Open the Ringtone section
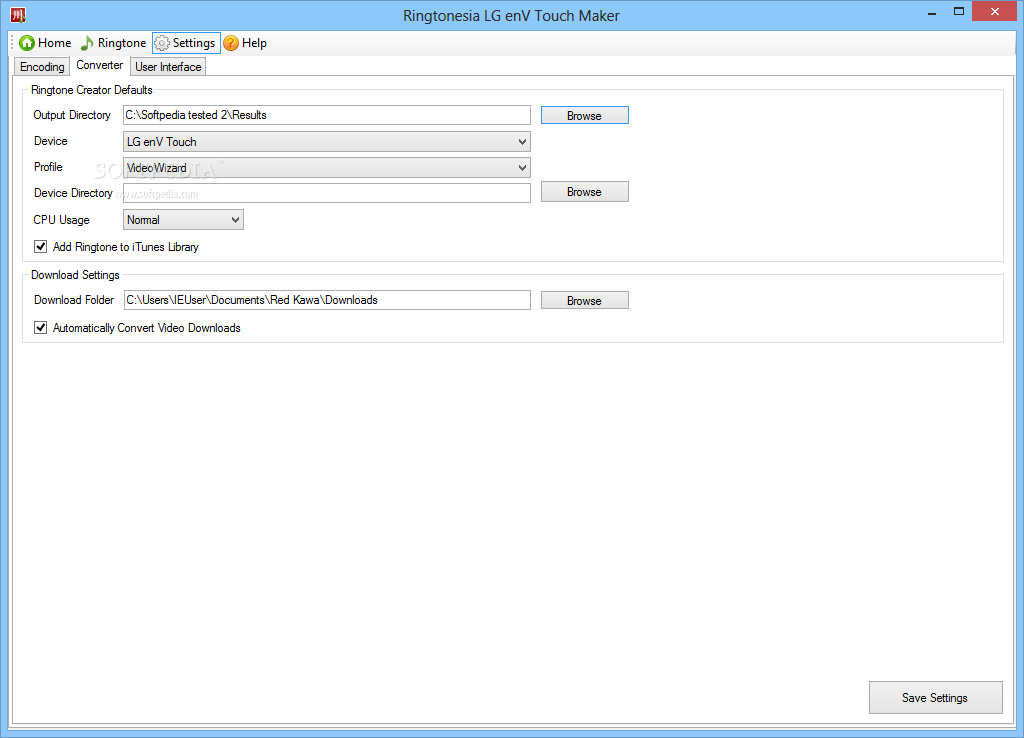This screenshot has height=738, width=1024. (x=114, y=43)
